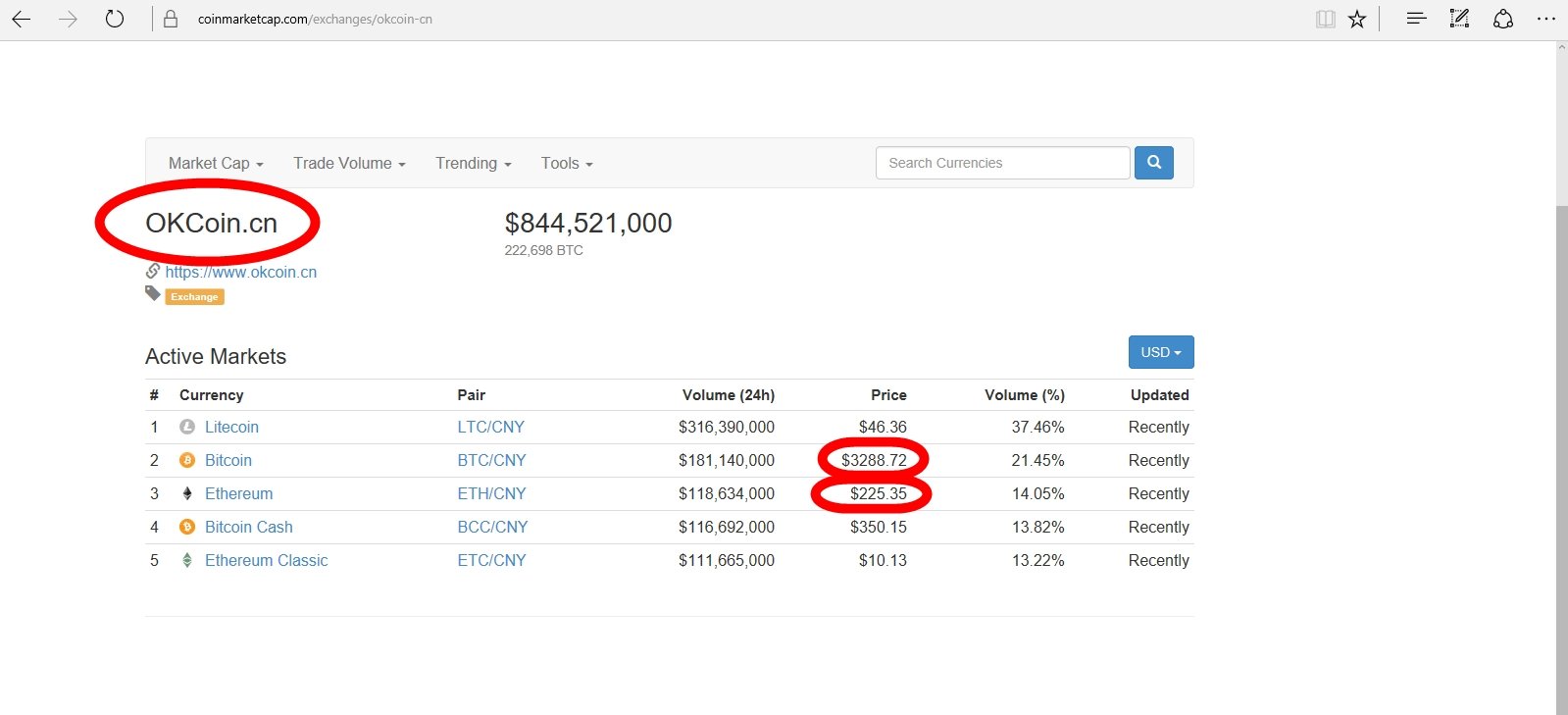The image size is (1568, 715).
Task: Reload the page with the refresh icon
Action: coord(115,19)
